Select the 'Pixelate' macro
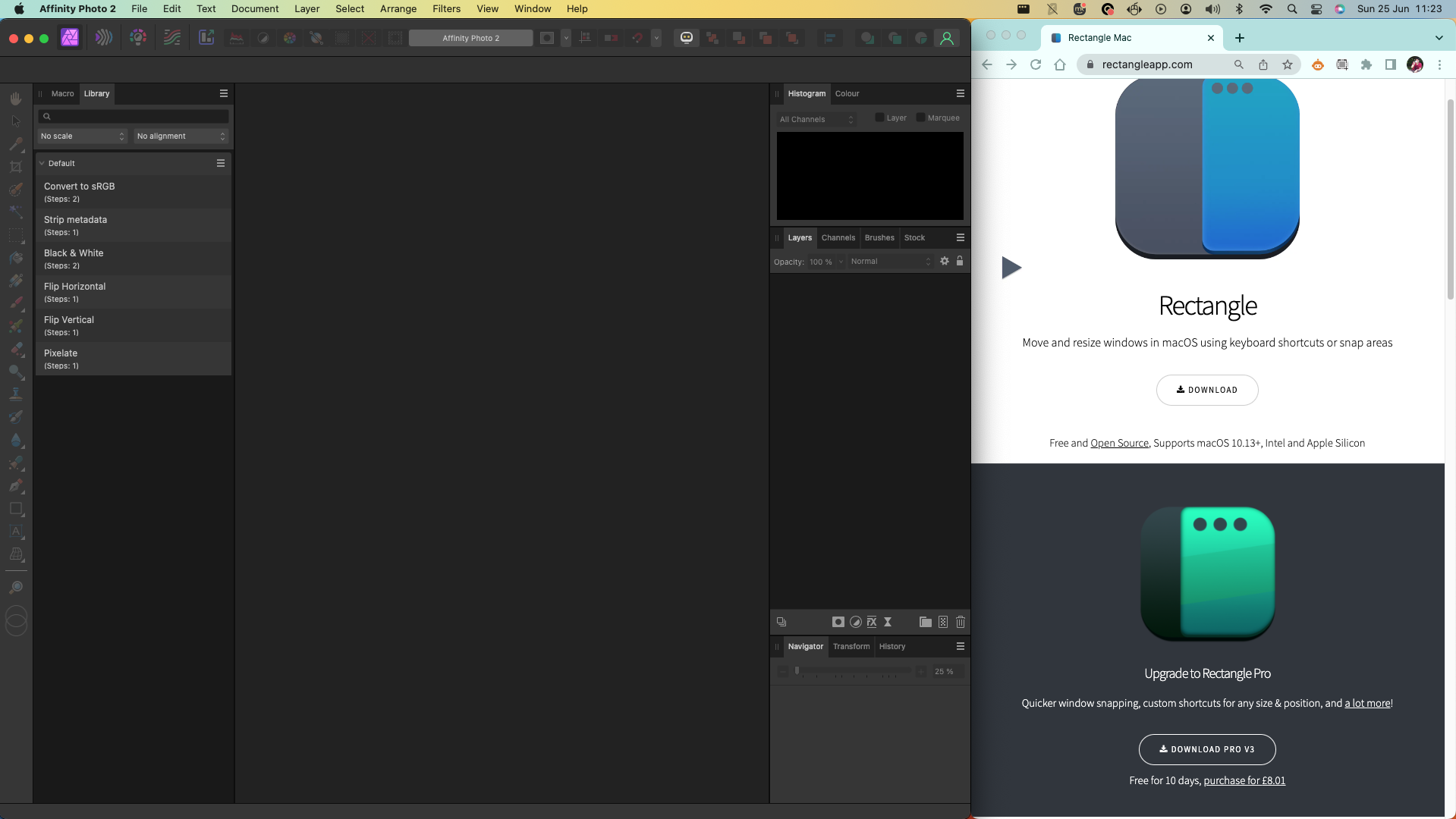This screenshot has height=819, width=1456. pos(133,359)
